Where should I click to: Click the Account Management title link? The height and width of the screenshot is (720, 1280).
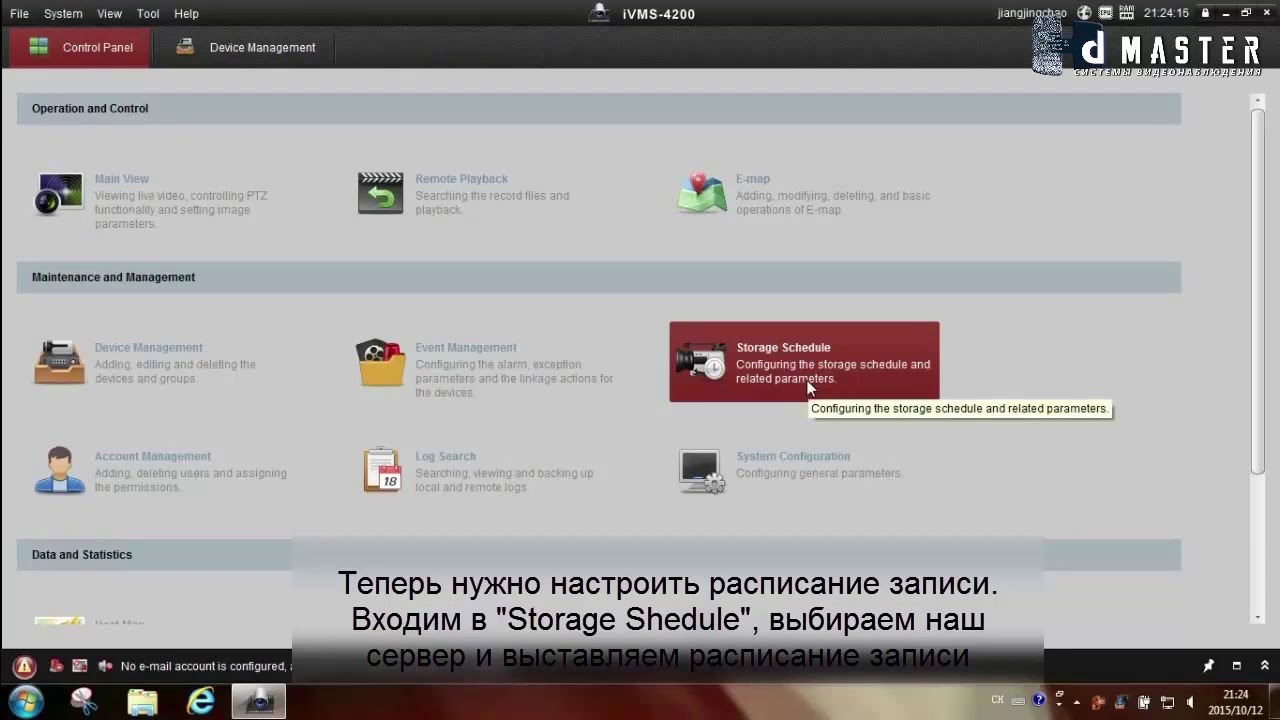pos(153,456)
